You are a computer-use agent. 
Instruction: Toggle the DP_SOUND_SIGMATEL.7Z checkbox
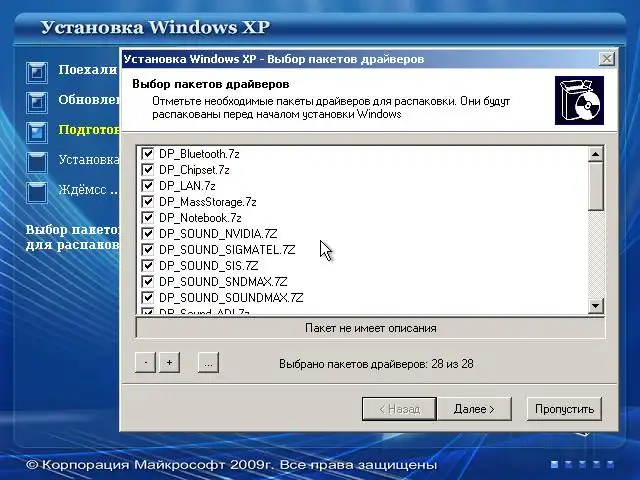point(147,249)
